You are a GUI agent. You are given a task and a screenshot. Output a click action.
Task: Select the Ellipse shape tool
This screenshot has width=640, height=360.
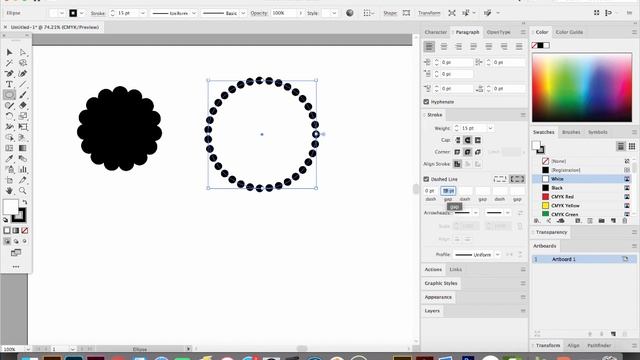point(9,95)
